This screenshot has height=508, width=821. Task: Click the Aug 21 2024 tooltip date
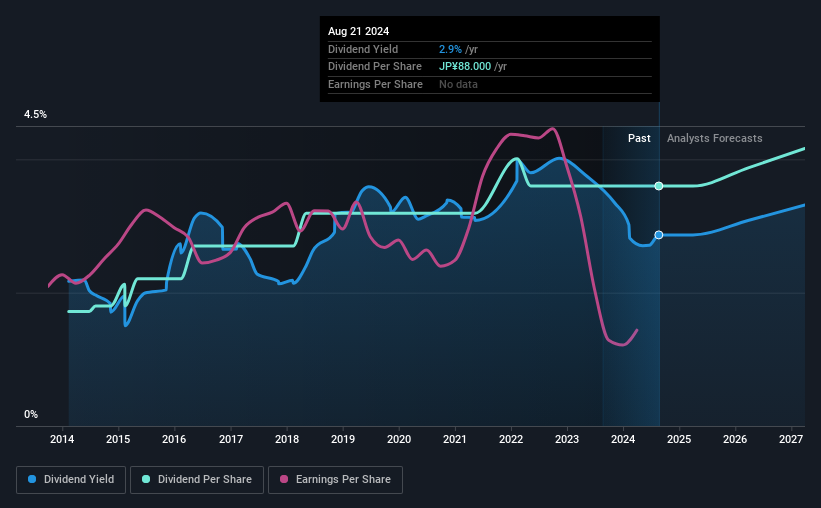click(x=359, y=31)
